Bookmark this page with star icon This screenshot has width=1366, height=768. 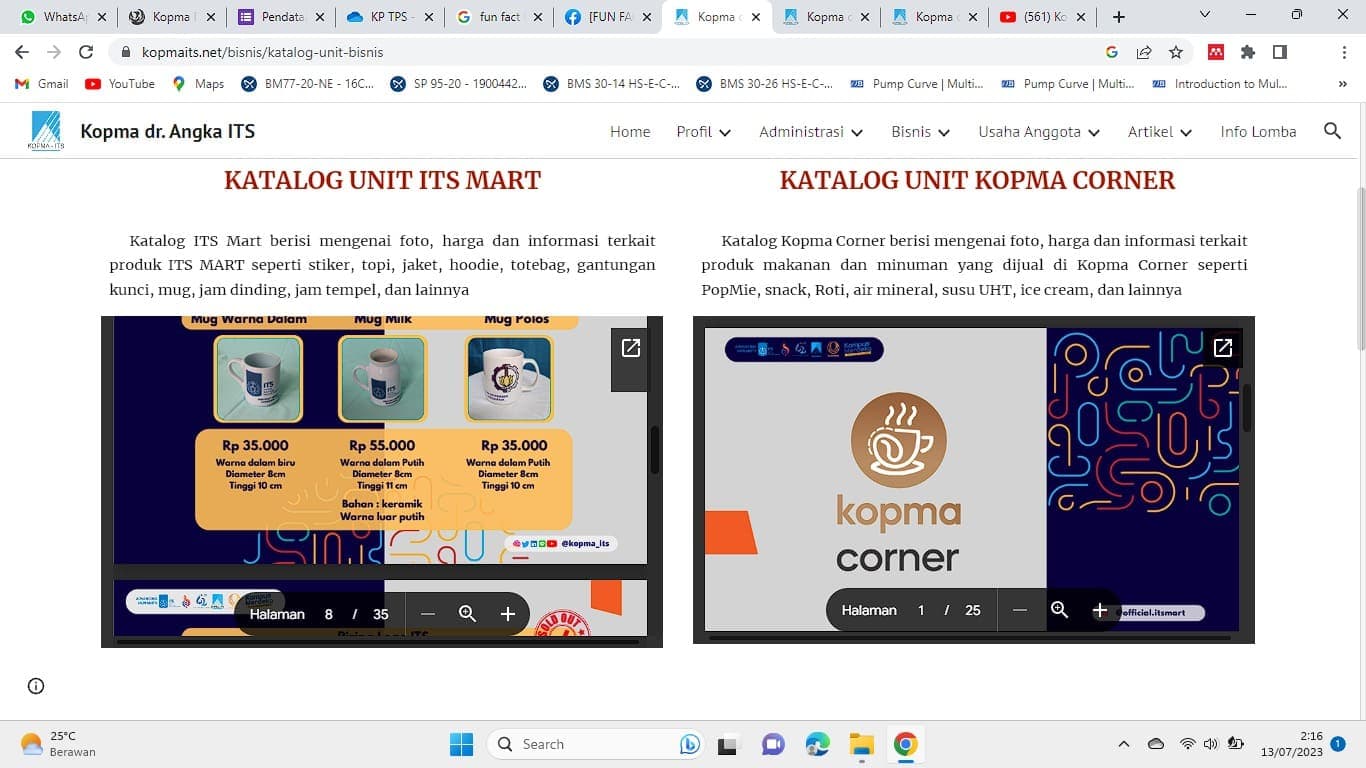click(x=1176, y=52)
